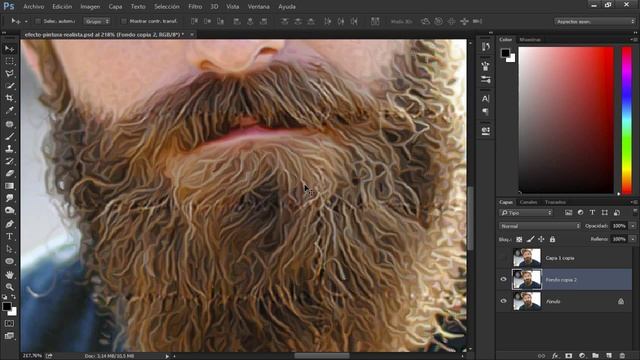Show the Capa 1 copia layer
The height and width of the screenshot is (360, 640).
coord(503,258)
